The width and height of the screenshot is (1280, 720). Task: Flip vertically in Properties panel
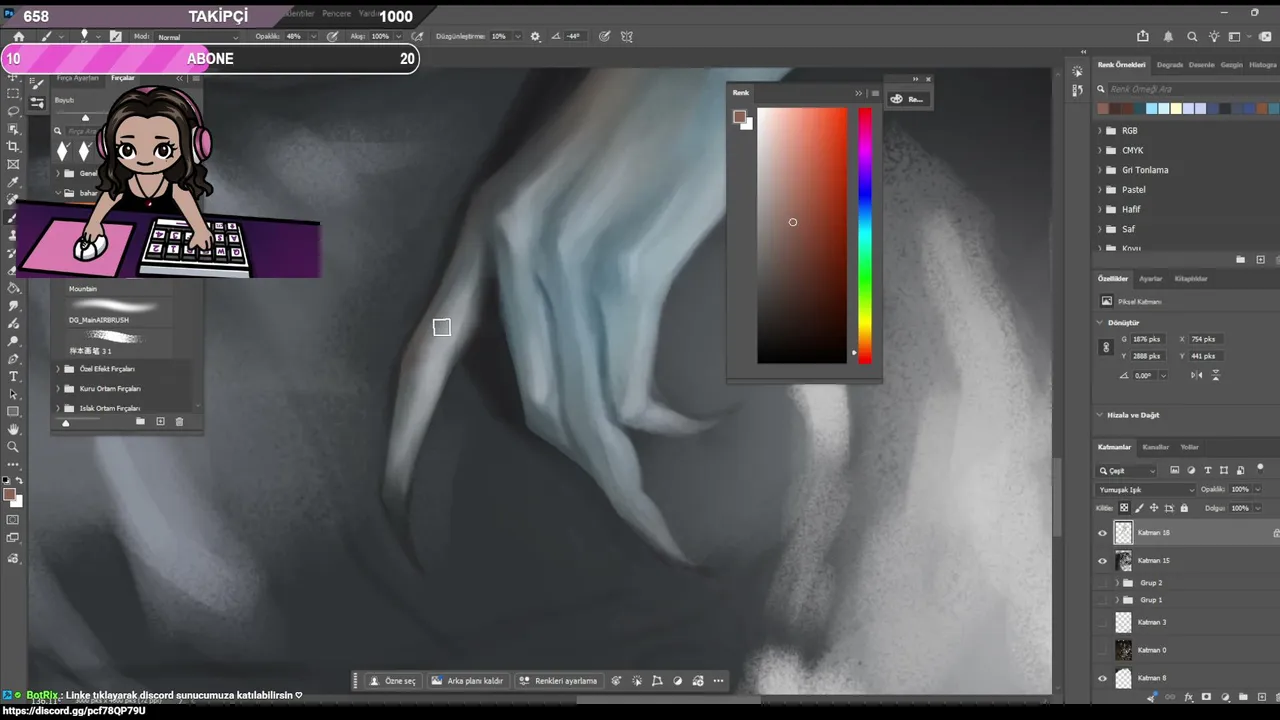(x=1216, y=375)
